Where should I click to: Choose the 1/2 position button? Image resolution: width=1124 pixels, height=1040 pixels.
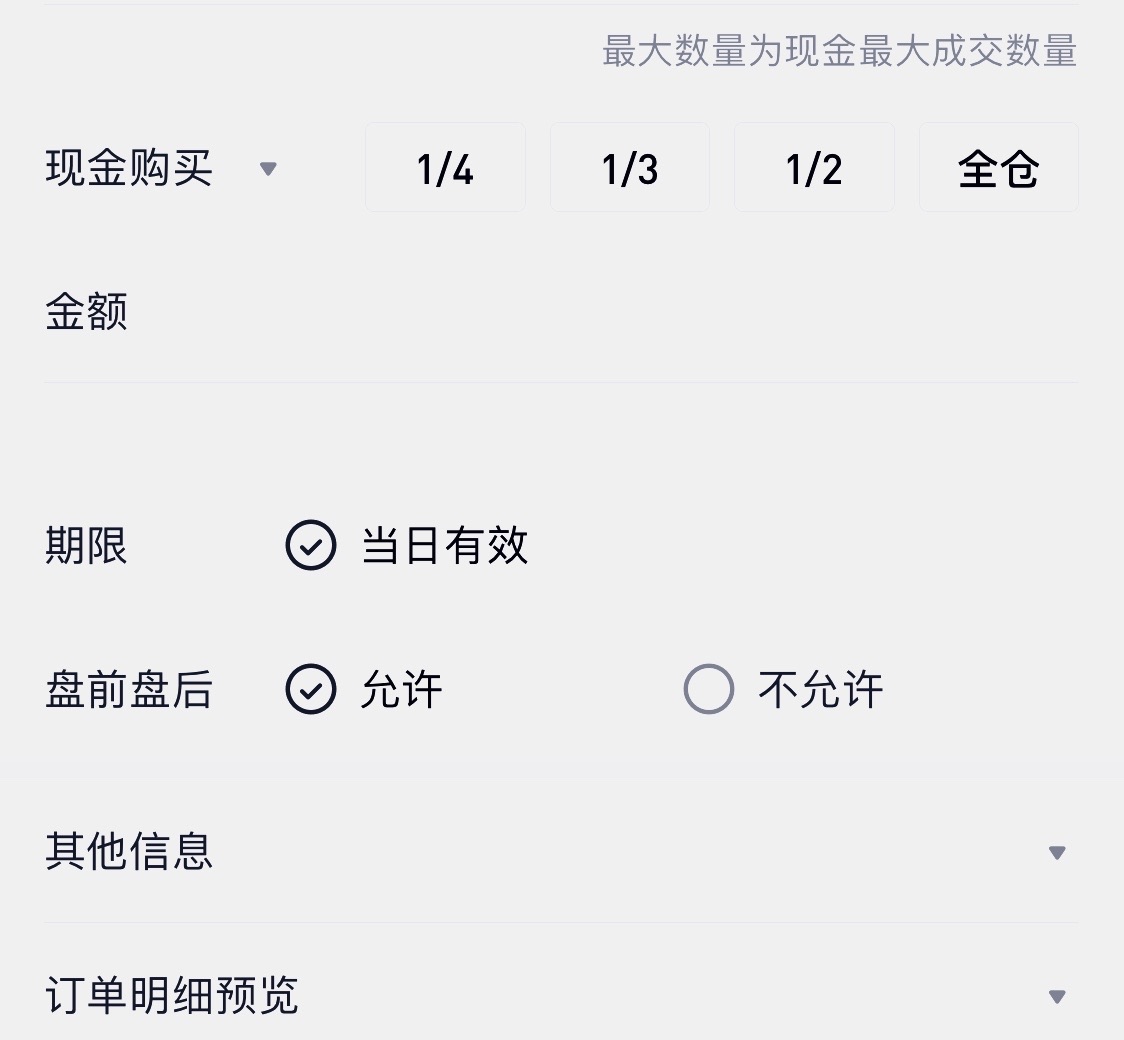pyautogui.click(x=814, y=168)
